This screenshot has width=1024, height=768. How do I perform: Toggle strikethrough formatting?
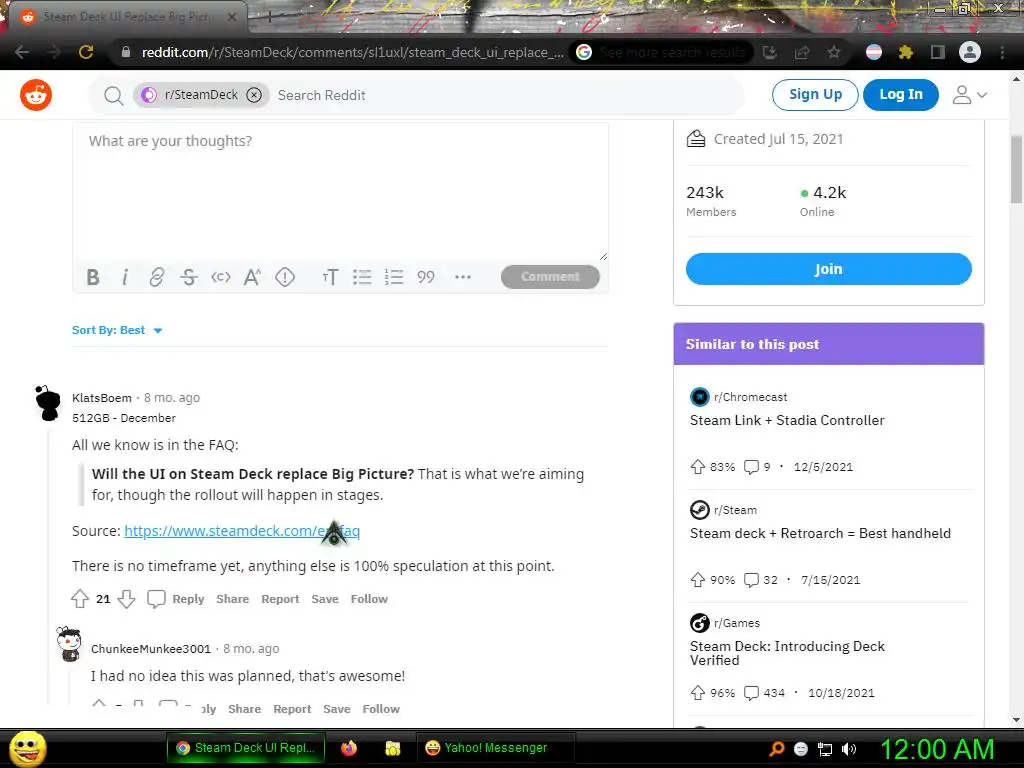(189, 277)
